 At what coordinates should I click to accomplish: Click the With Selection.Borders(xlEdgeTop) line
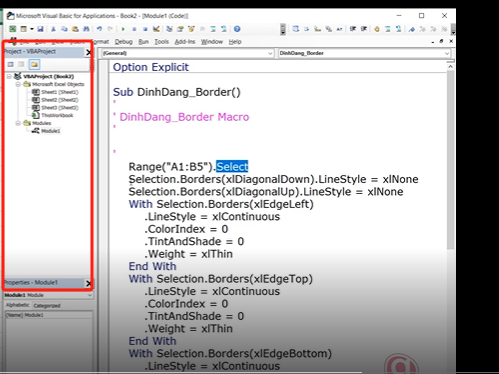[x=221, y=279]
